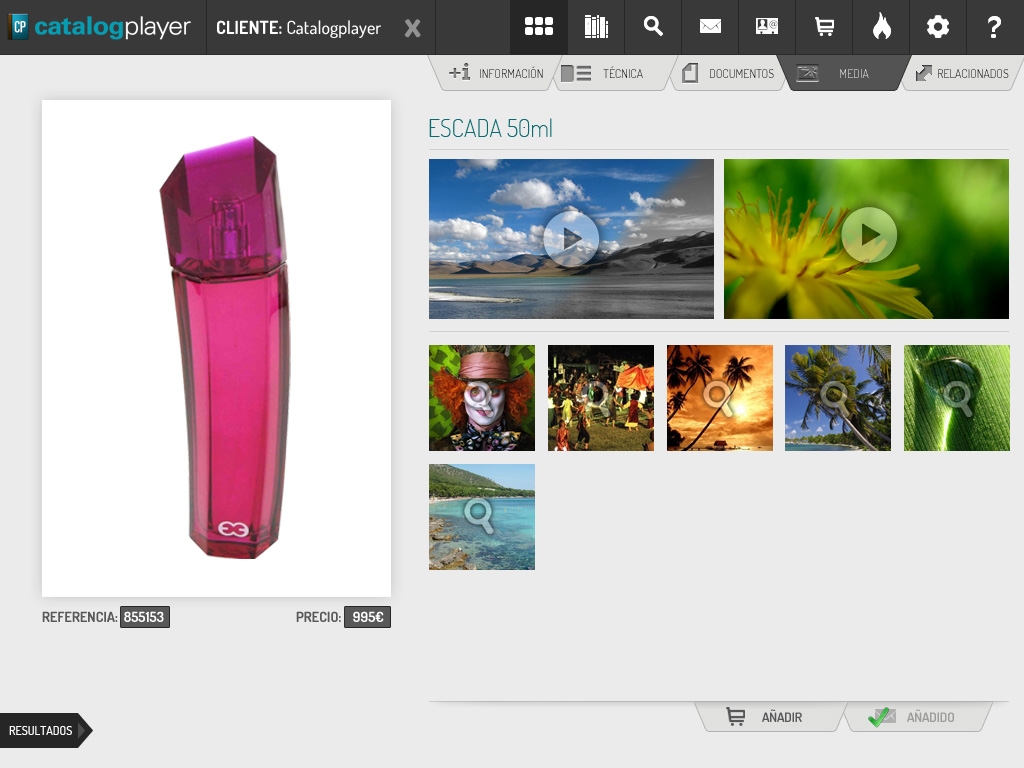This screenshot has width=1024, height=768.
Task: Enlarge the festival crowd thumbnail
Action: coord(601,398)
